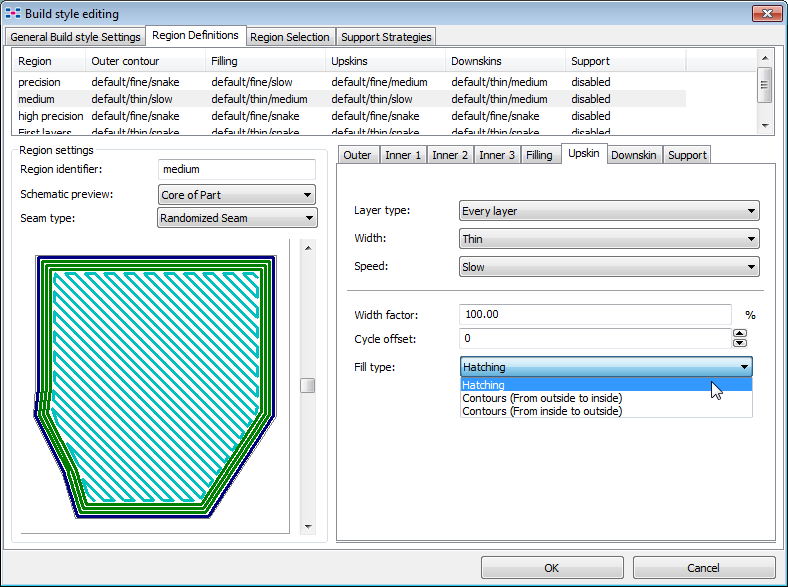Switch to the Downskin tab
The height and width of the screenshot is (587, 788).
(634, 155)
